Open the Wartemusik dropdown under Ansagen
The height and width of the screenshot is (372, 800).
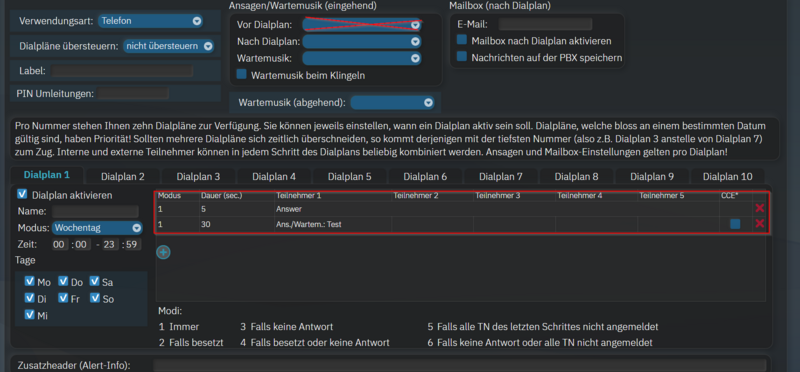(362, 58)
